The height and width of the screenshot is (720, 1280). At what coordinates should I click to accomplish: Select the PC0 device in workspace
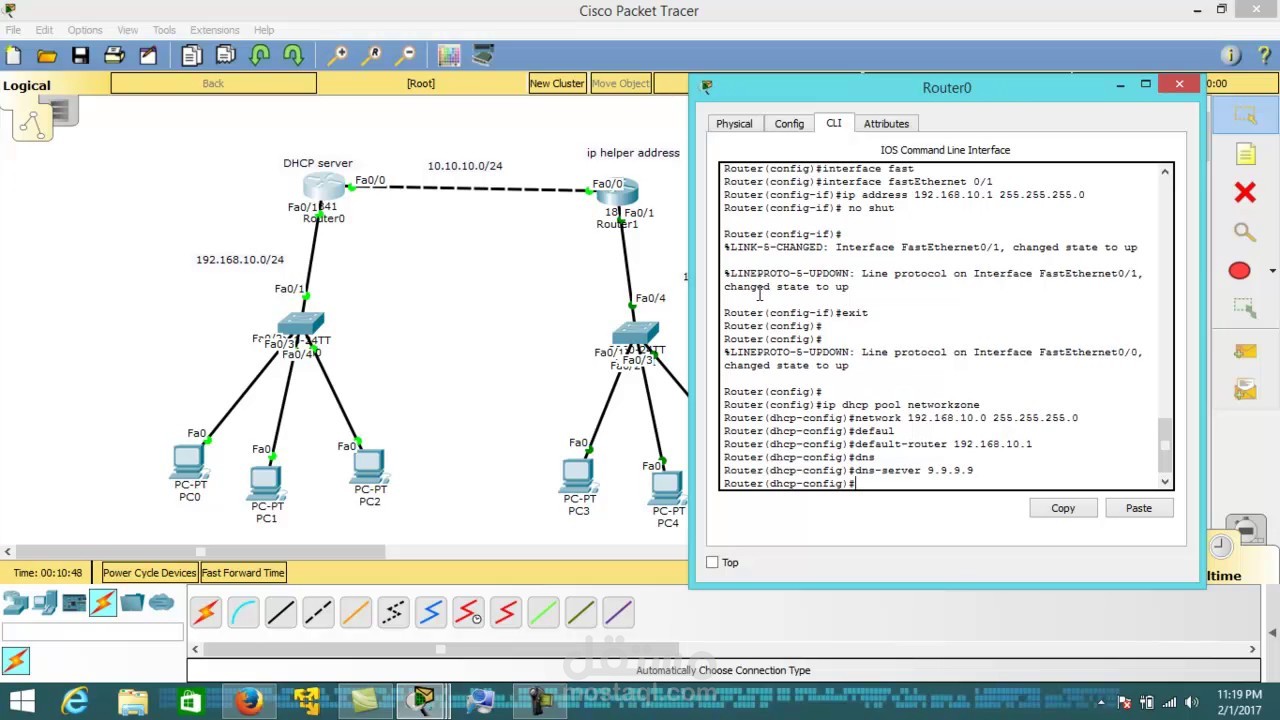pos(188,462)
